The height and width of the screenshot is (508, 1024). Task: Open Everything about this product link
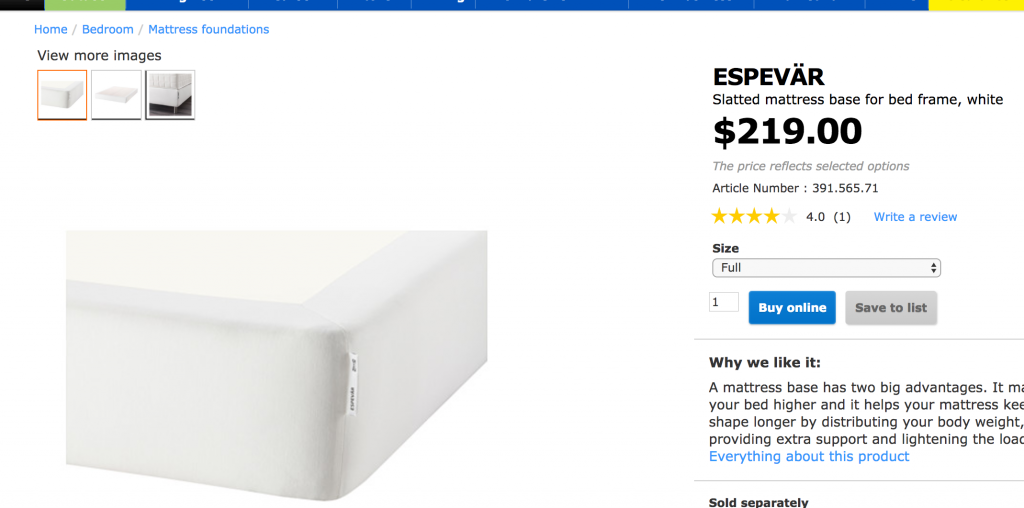pyautogui.click(x=809, y=457)
